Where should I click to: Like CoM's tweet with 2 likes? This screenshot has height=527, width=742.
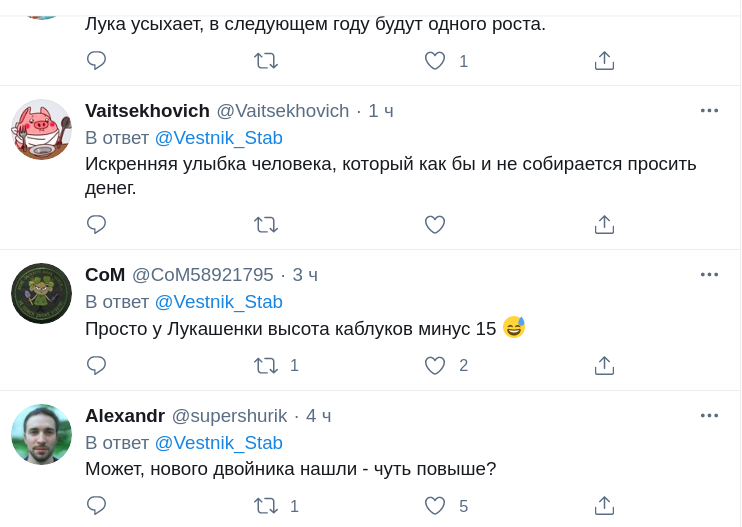435,365
